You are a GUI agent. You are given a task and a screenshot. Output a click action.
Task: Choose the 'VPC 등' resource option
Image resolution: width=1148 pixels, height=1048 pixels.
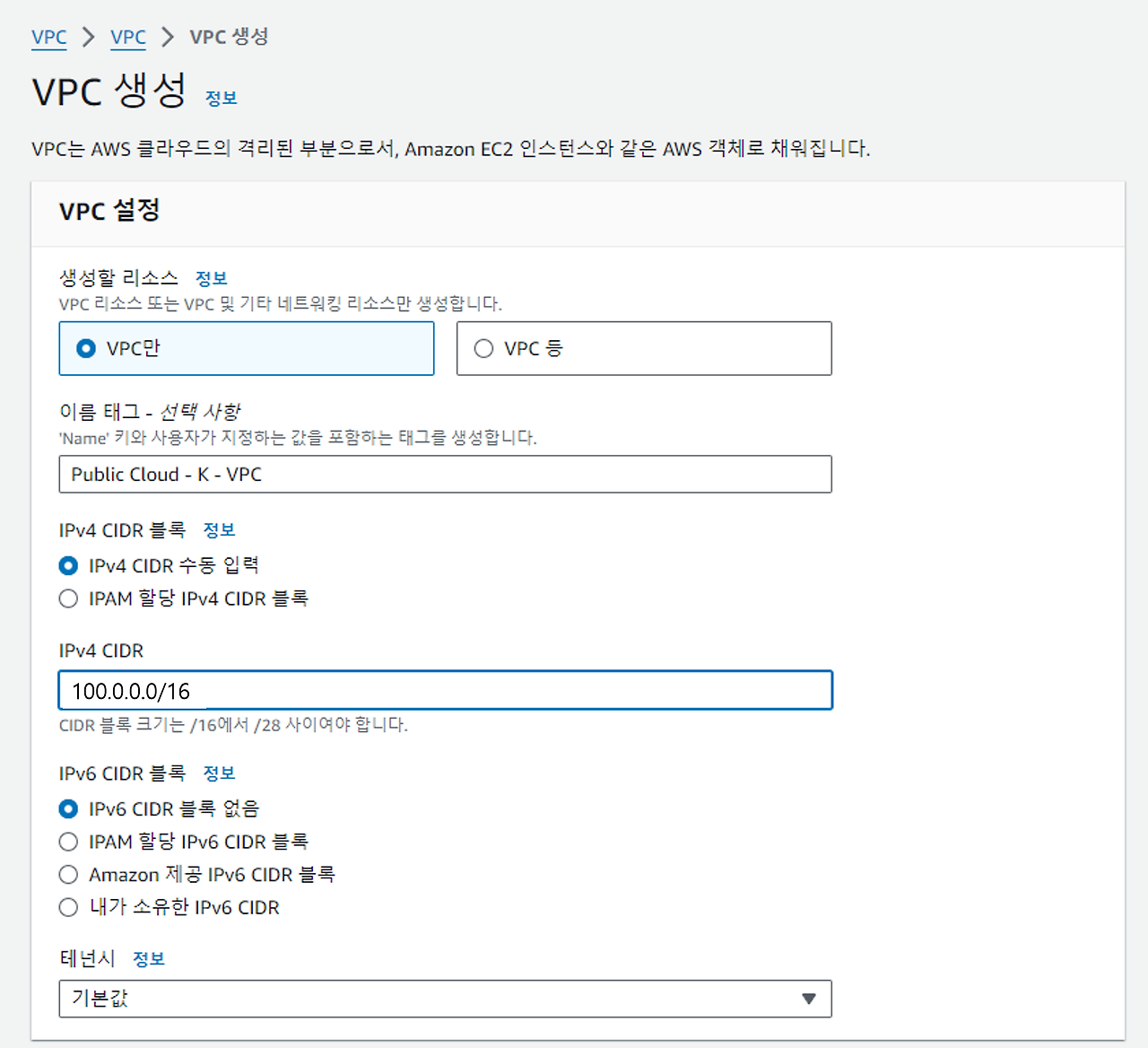click(484, 348)
